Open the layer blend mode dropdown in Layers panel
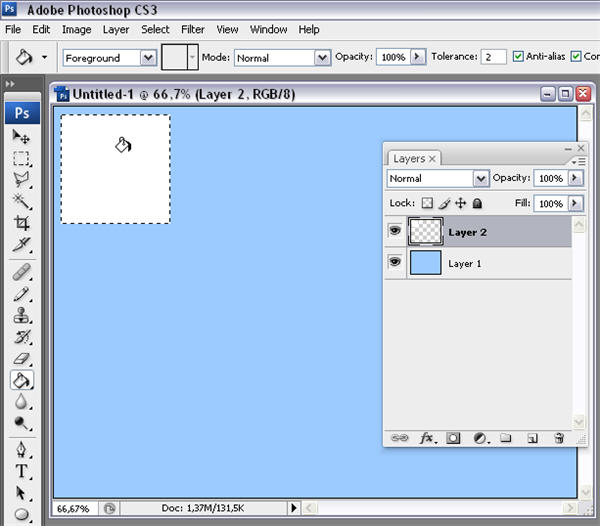The height and width of the screenshot is (526, 600). [481, 178]
